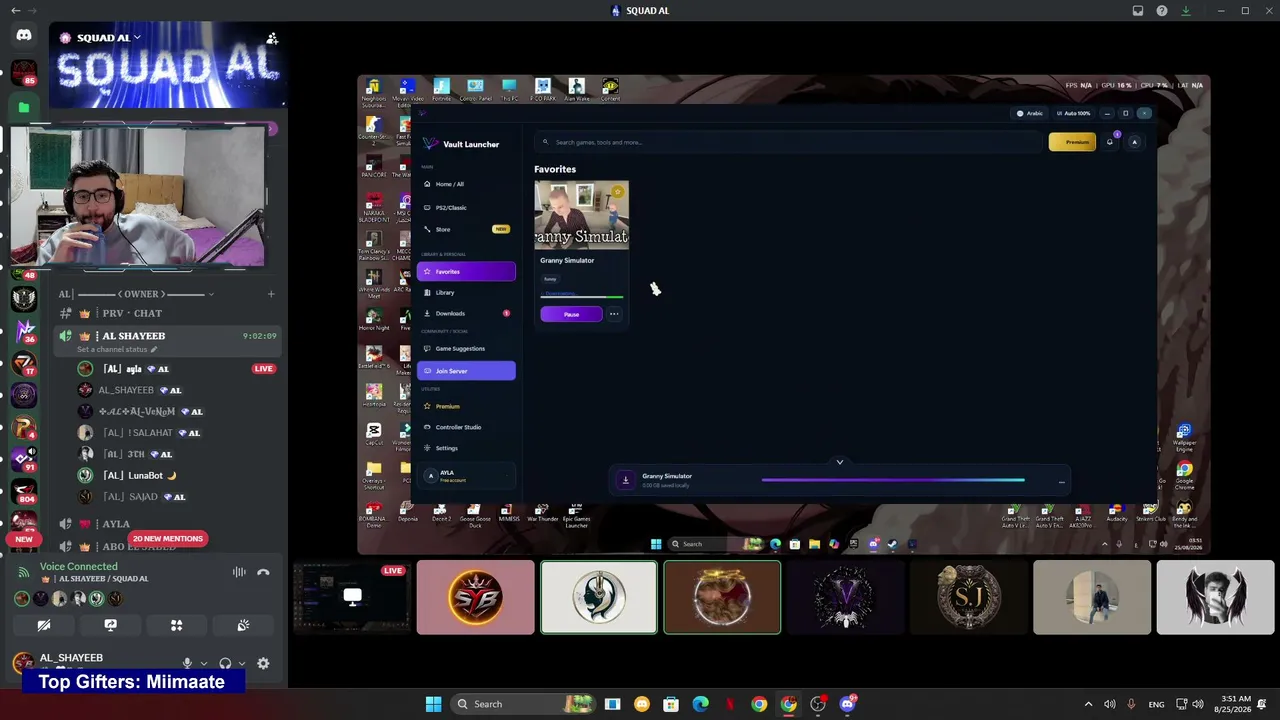1280x720 pixels.
Task: Select Favorites in Vault Launcher sidebar
Action: [x=466, y=271]
